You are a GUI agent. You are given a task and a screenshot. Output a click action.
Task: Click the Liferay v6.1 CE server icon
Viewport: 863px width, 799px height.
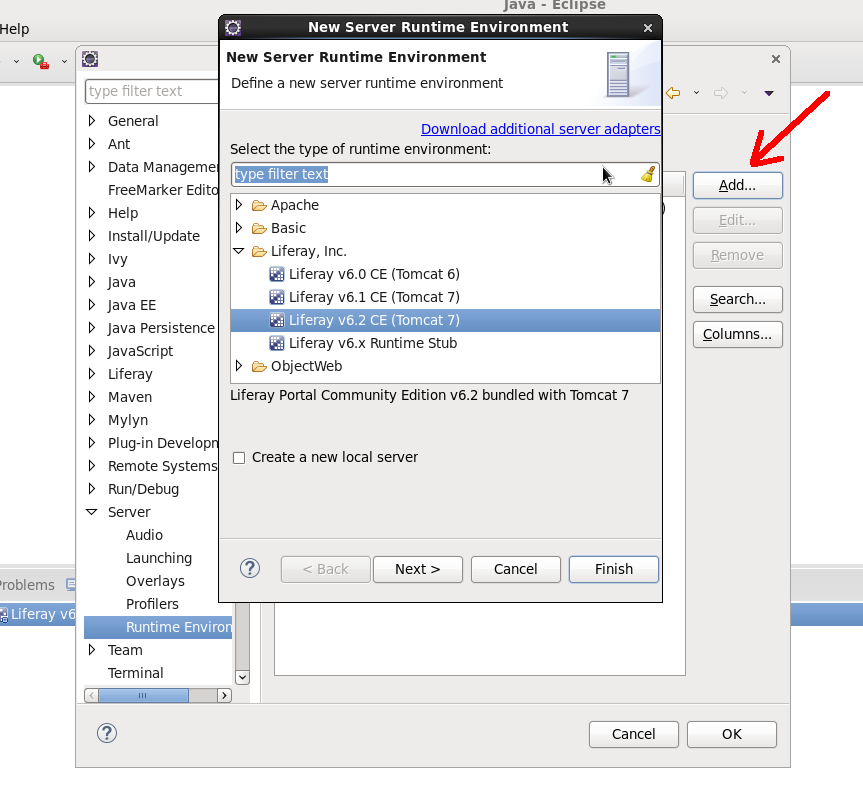tap(277, 297)
